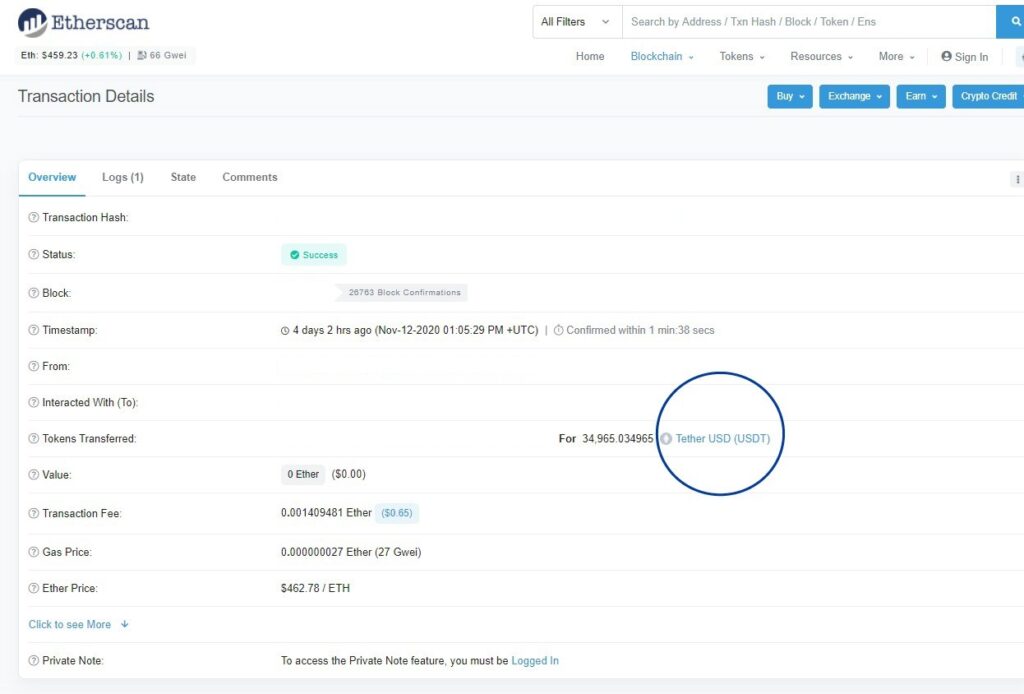Image resolution: width=1024 pixels, height=694 pixels.
Task: Click the Block Confirmations badge
Action: [401, 292]
